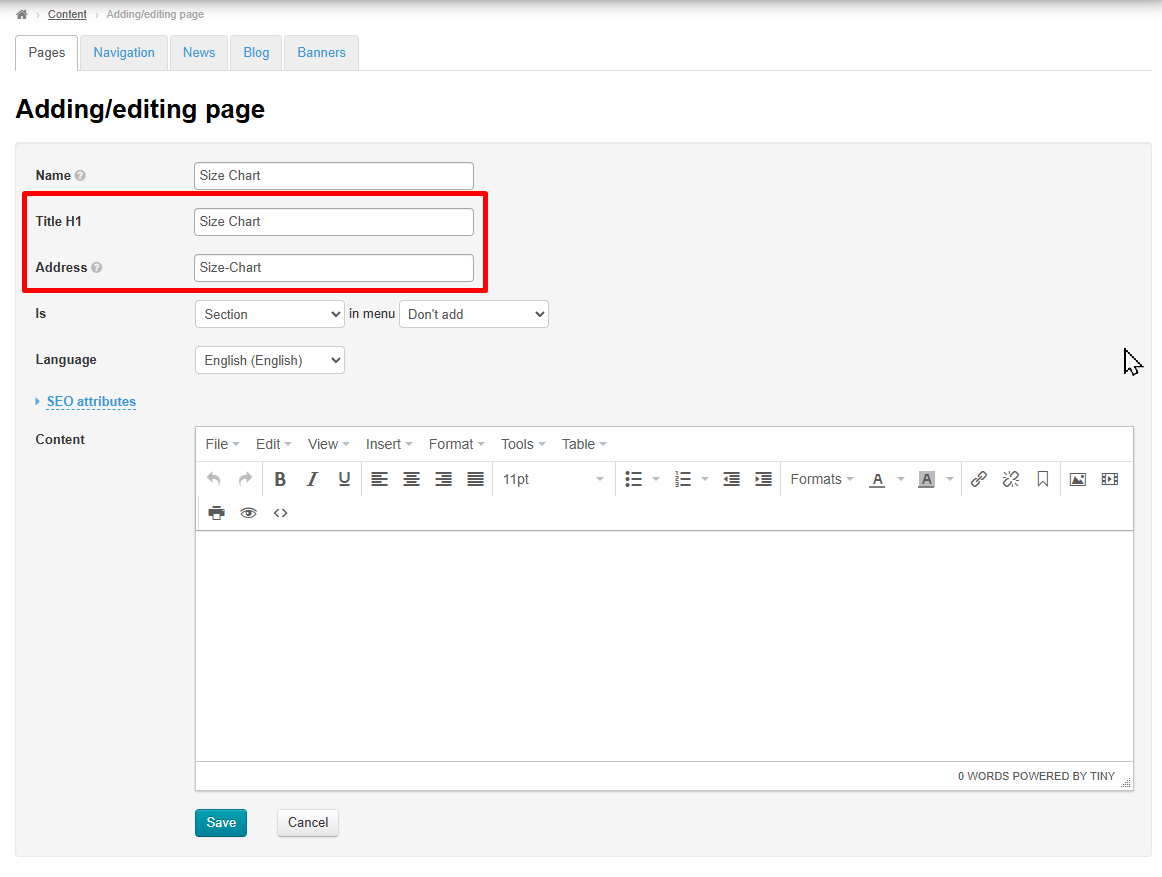Image resolution: width=1162 pixels, height=877 pixels.
Task: Toggle bold formatting in editor toolbar
Action: (x=280, y=479)
